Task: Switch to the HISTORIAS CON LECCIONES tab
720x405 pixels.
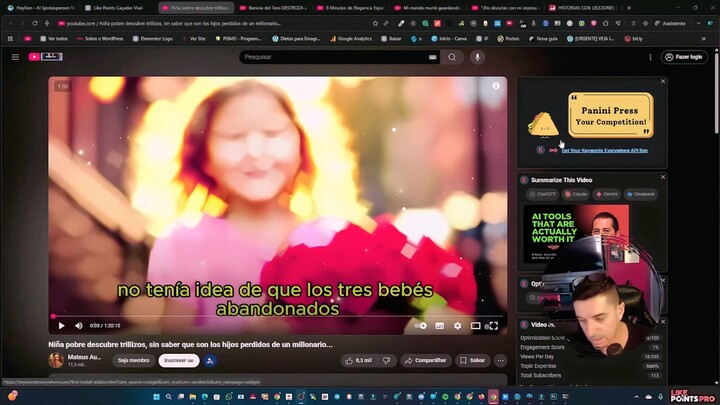Action: 583,8
